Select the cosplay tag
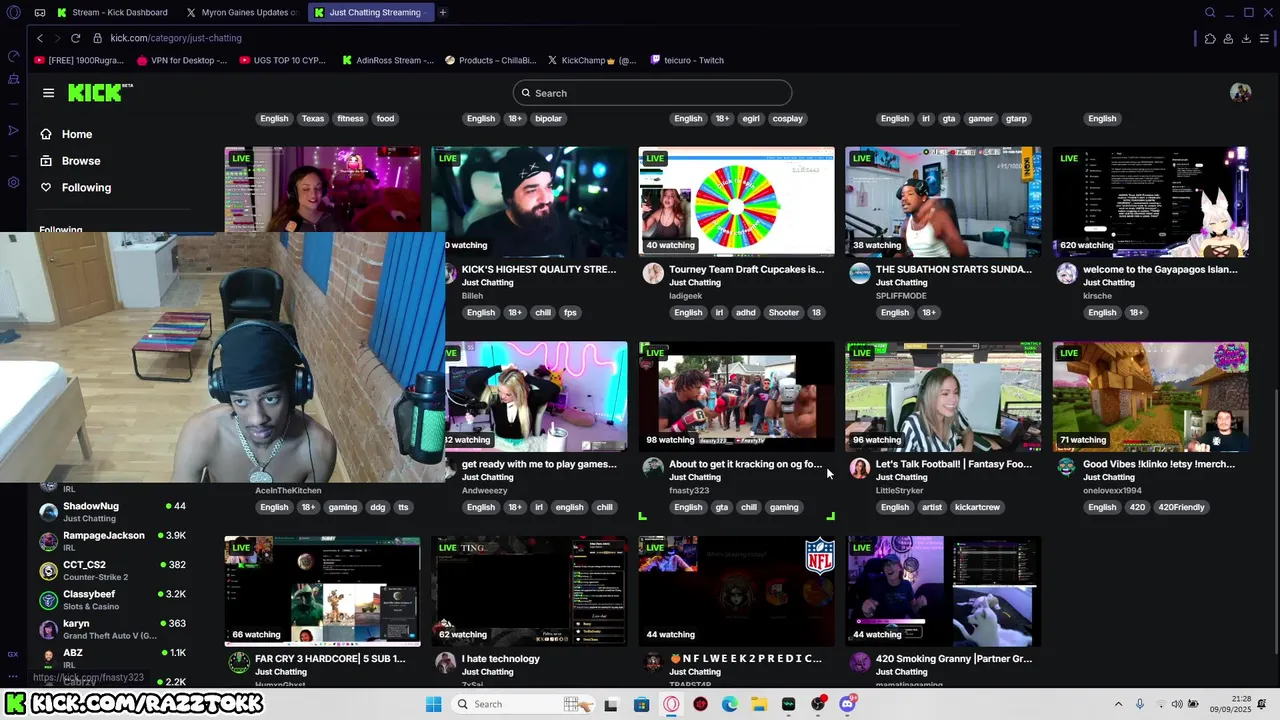Image resolution: width=1280 pixels, height=720 pixels. 788,119
